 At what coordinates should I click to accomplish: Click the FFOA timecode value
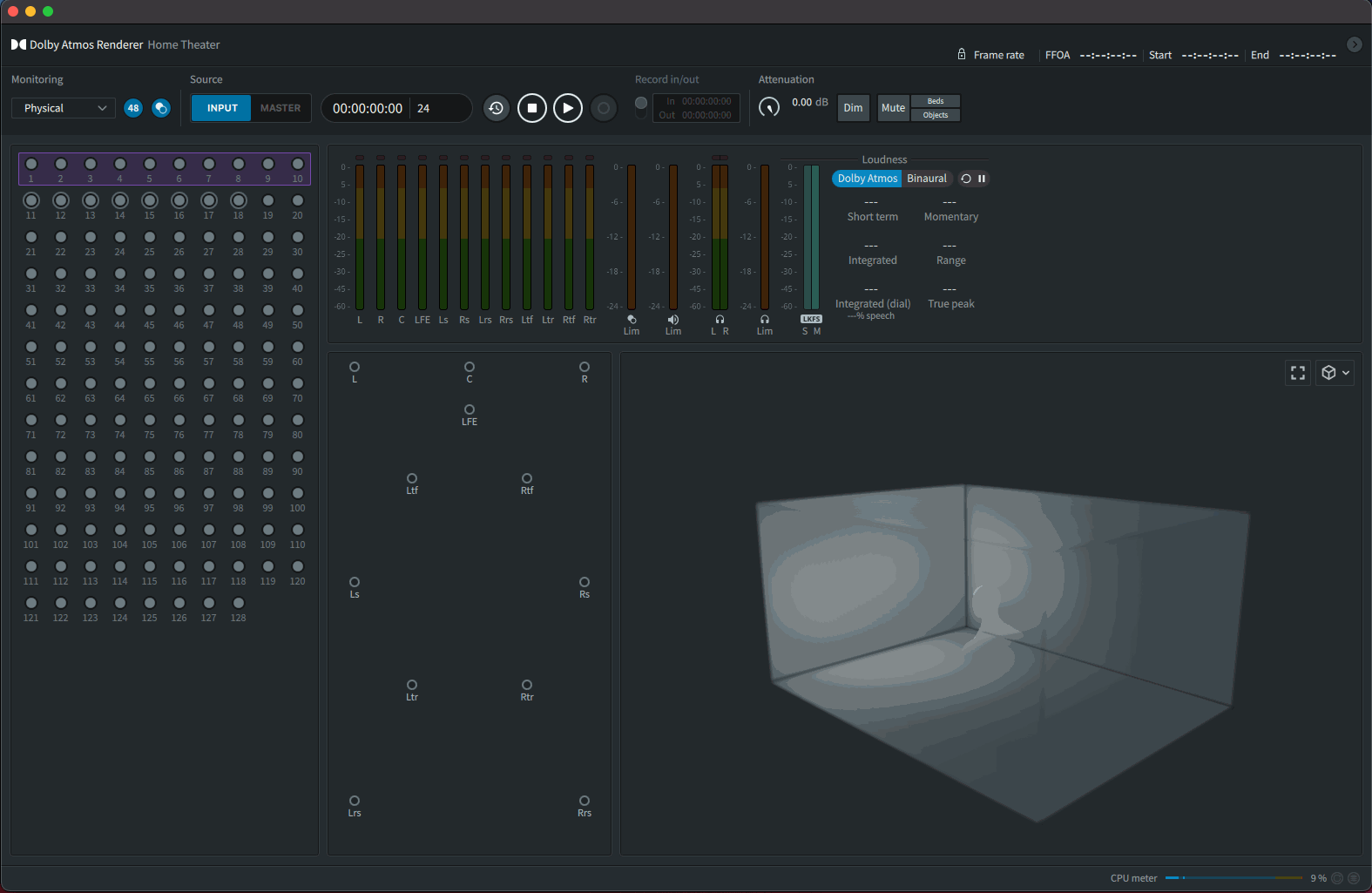tap(1108, 55)
